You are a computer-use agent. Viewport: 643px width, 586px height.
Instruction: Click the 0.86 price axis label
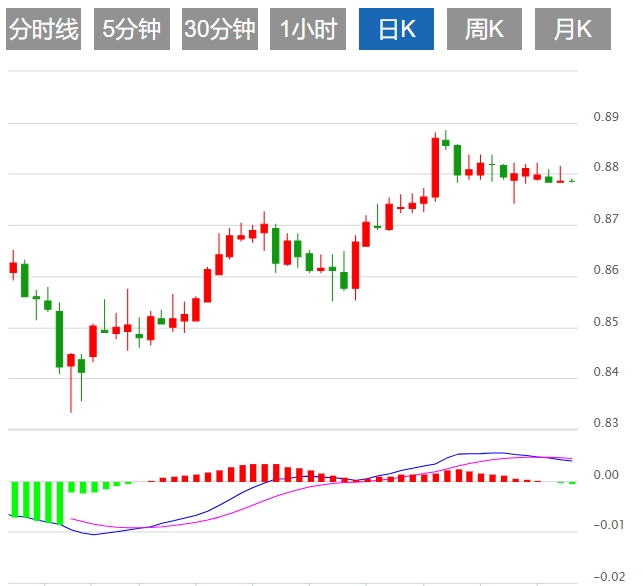click(x=606, y=270)
